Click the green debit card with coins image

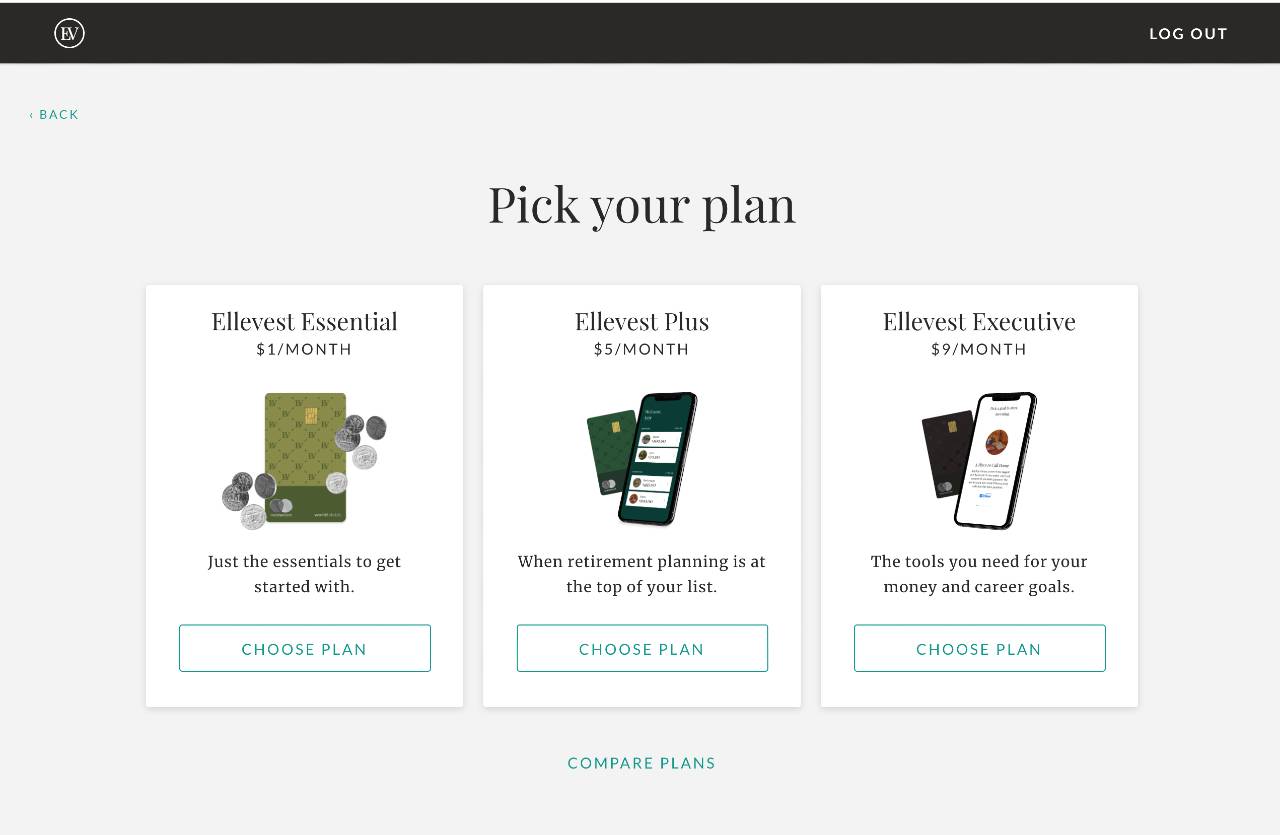pos(304,460)
